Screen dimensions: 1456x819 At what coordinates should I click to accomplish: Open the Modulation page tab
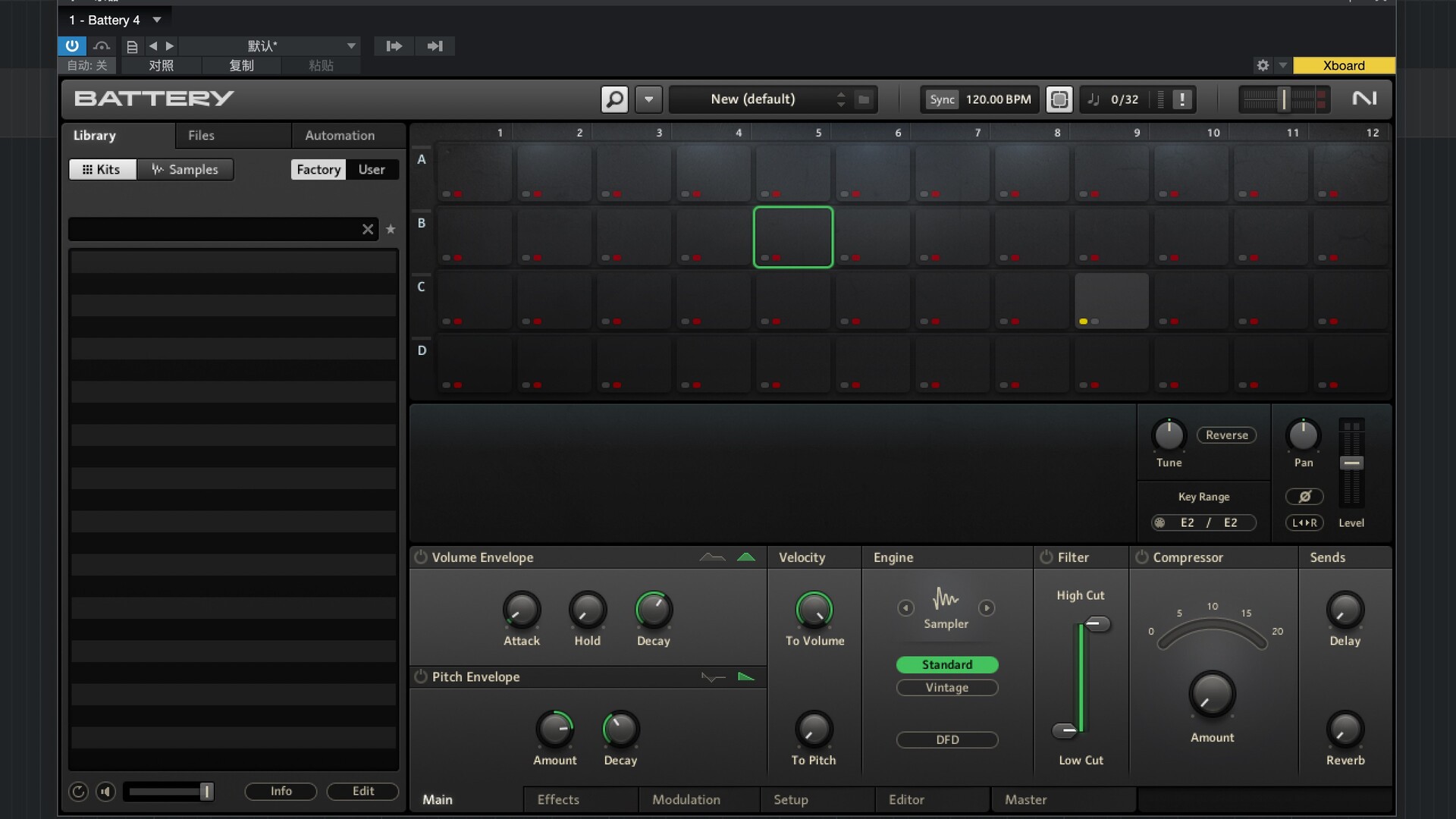pyautogui.click(x=699, y=799)
